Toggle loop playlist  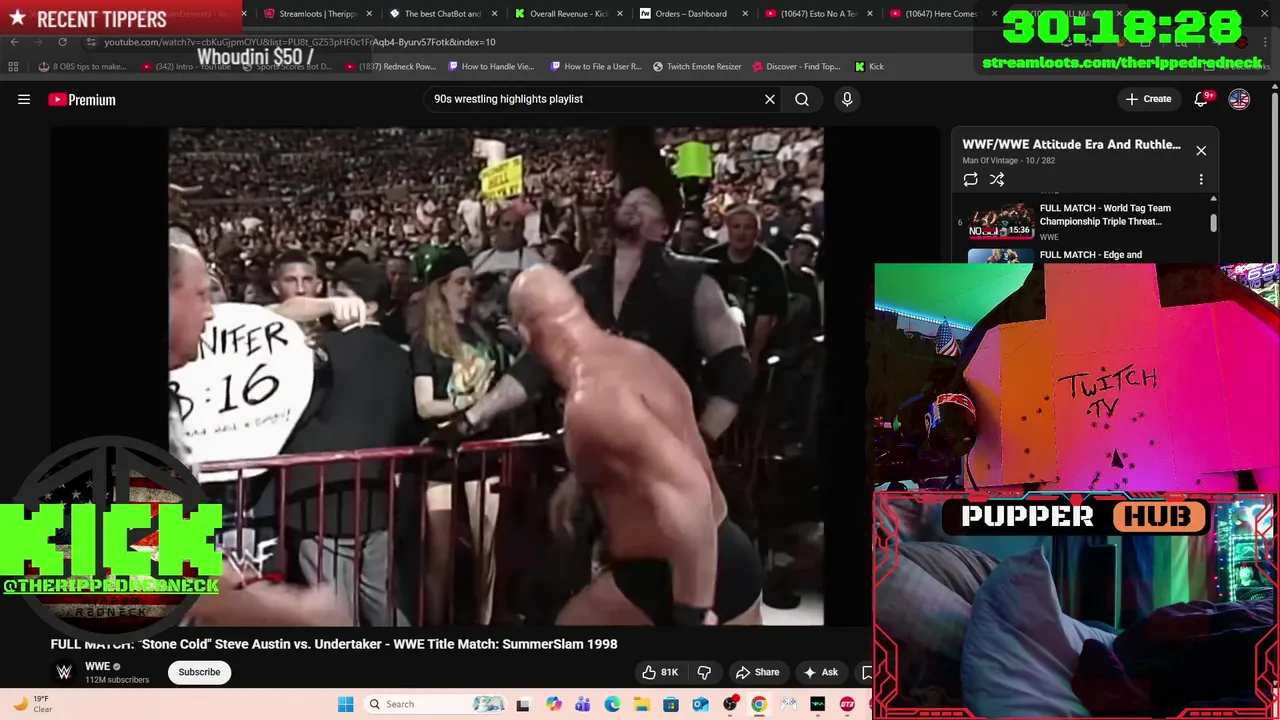pyautogui.click(x=970, y=179)
